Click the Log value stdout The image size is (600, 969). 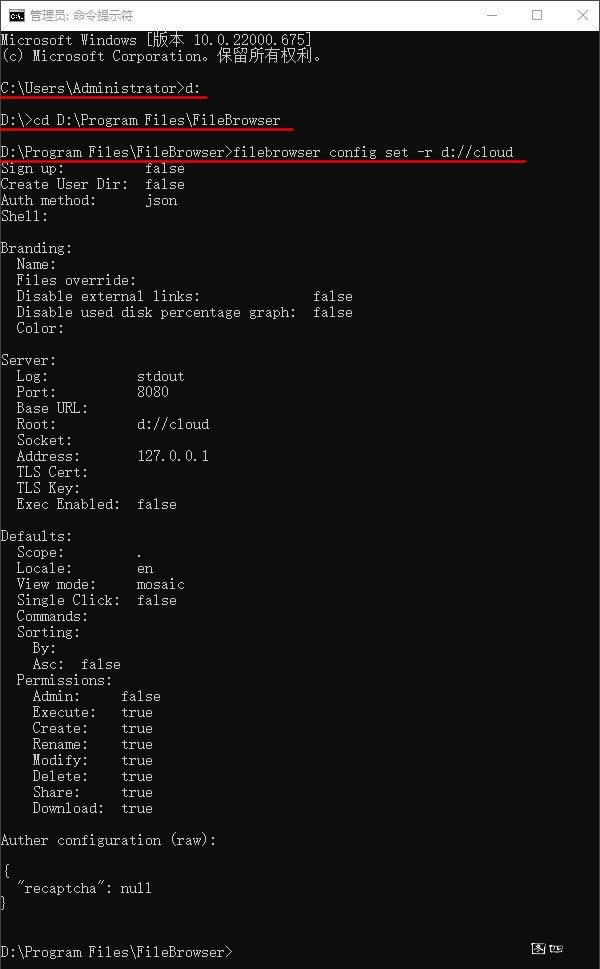click(x=161, y=376)
